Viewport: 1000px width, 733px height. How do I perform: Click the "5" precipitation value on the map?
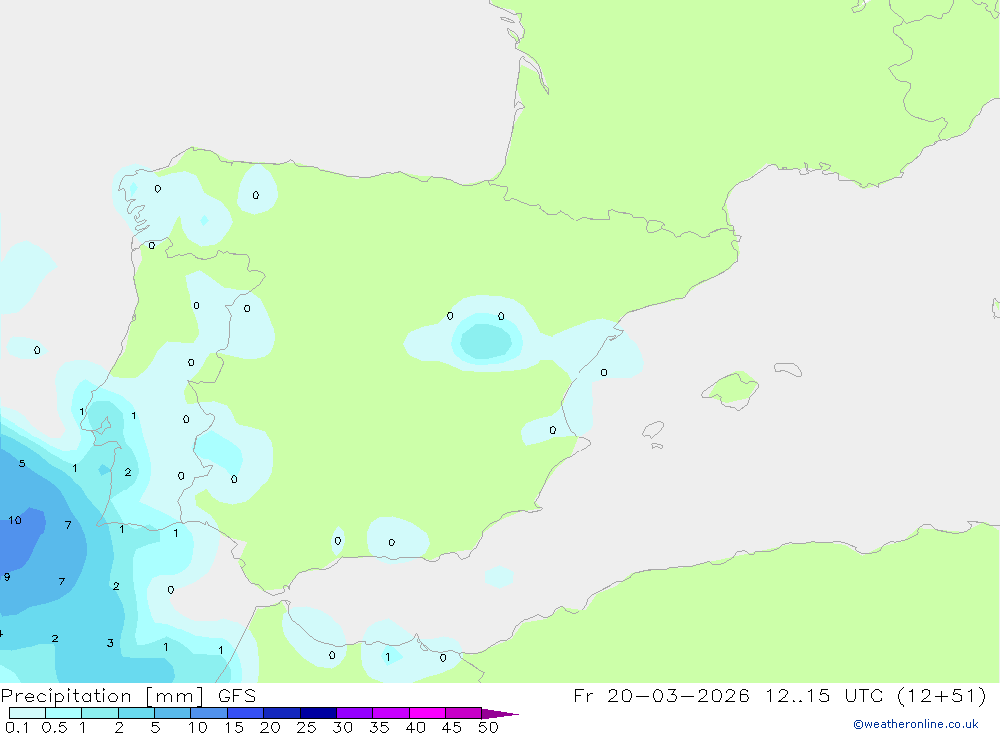tap(22, 464)
